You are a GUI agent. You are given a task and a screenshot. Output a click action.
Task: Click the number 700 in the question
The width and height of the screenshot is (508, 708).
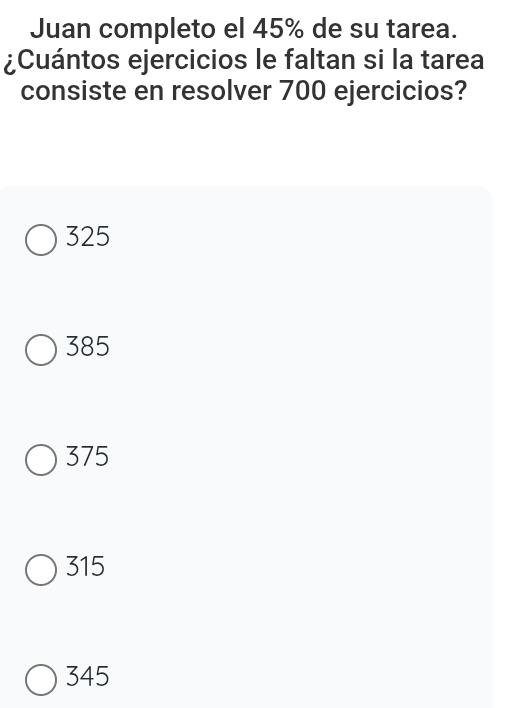pos(303,91)
